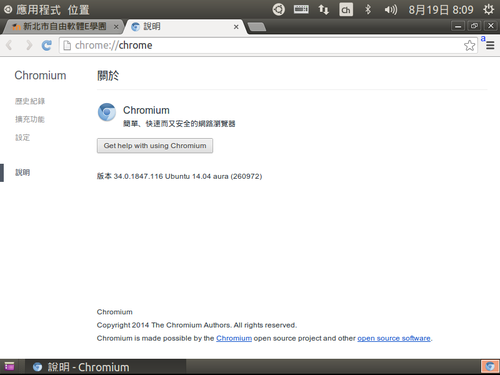Click the Ubuntu logo indicator in the panel
Screen dimensions: 500x375
click(x=278, y=9)
